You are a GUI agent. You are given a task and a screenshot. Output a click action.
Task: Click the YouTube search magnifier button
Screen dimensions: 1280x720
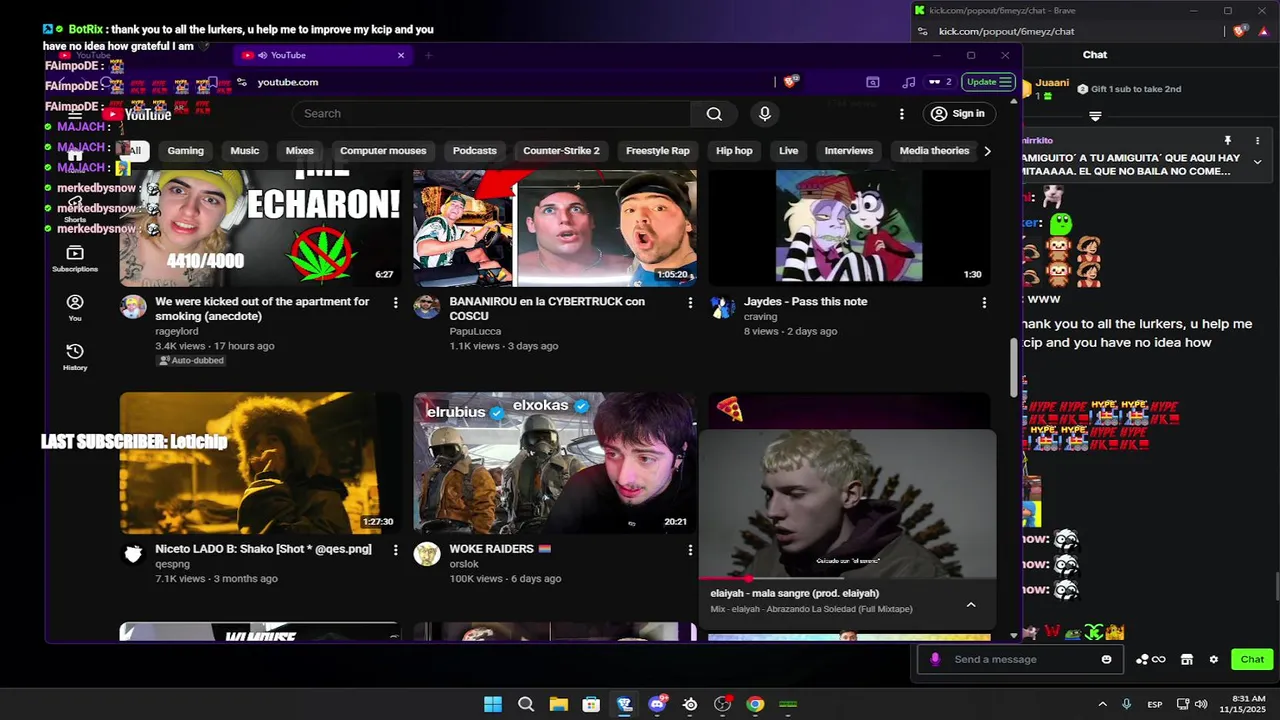pyautogui.click(x=714, y=114)
